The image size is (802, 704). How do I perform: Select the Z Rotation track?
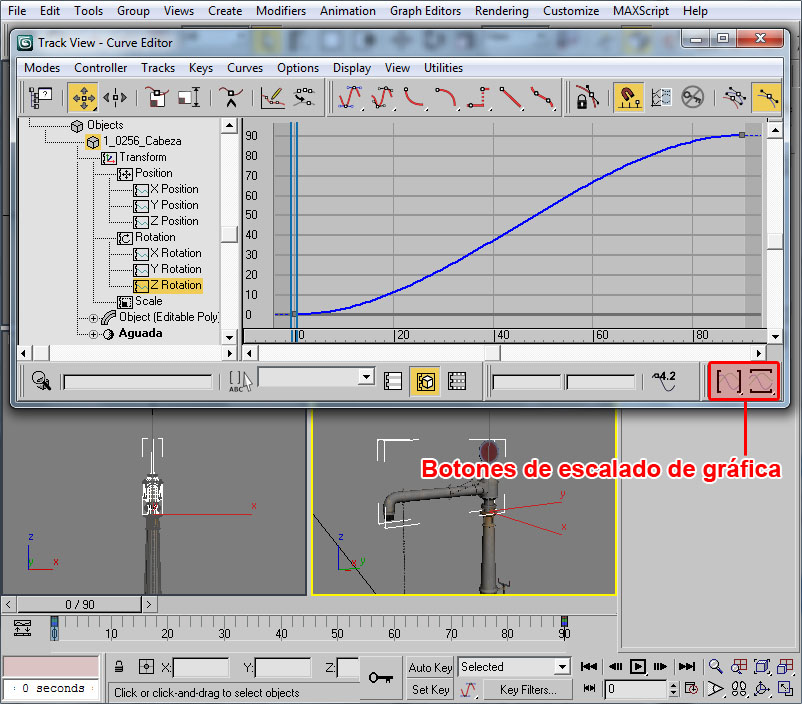coord(174,285)
